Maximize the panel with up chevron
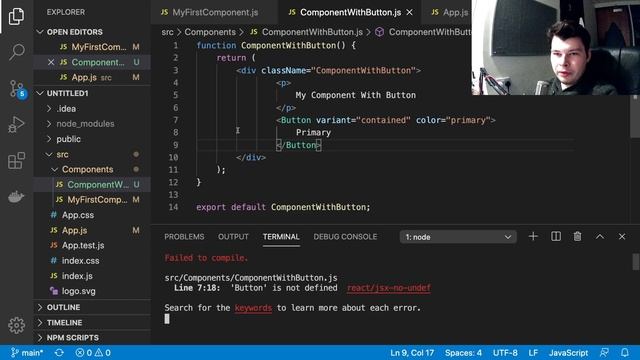This screenshot has width=640, height=360. click(x=600, y=236)
